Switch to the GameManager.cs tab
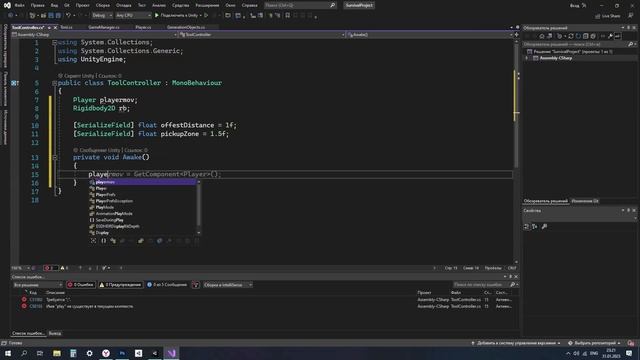This screenshot has width=640, height=360. click(x=104, y=27)
